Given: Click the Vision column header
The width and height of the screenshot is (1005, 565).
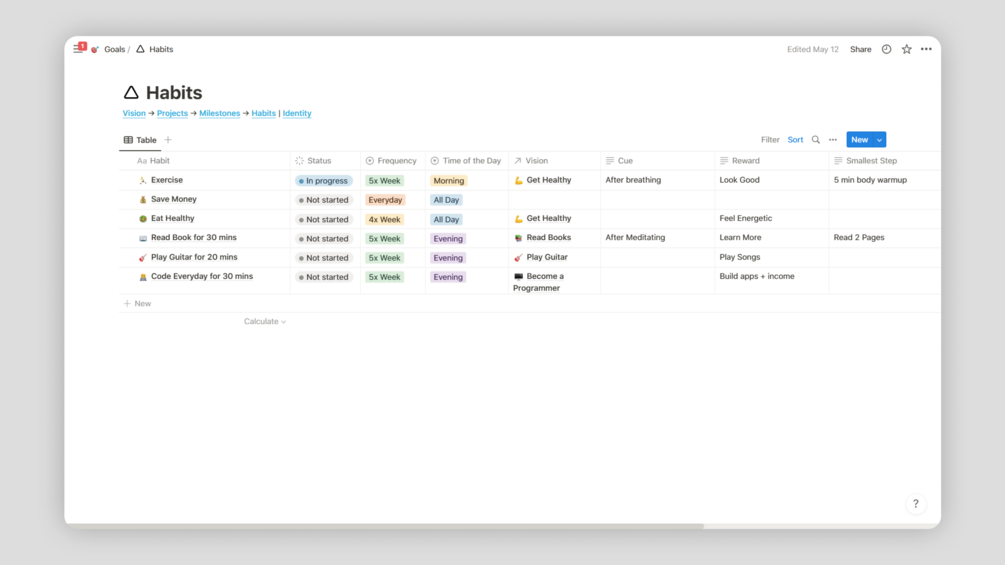Looking at the screenshot, I should [554, 161].
